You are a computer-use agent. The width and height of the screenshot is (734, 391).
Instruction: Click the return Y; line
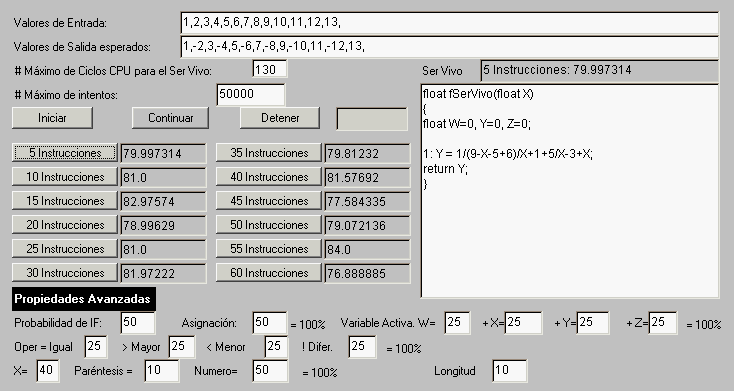tap(445, 169)
